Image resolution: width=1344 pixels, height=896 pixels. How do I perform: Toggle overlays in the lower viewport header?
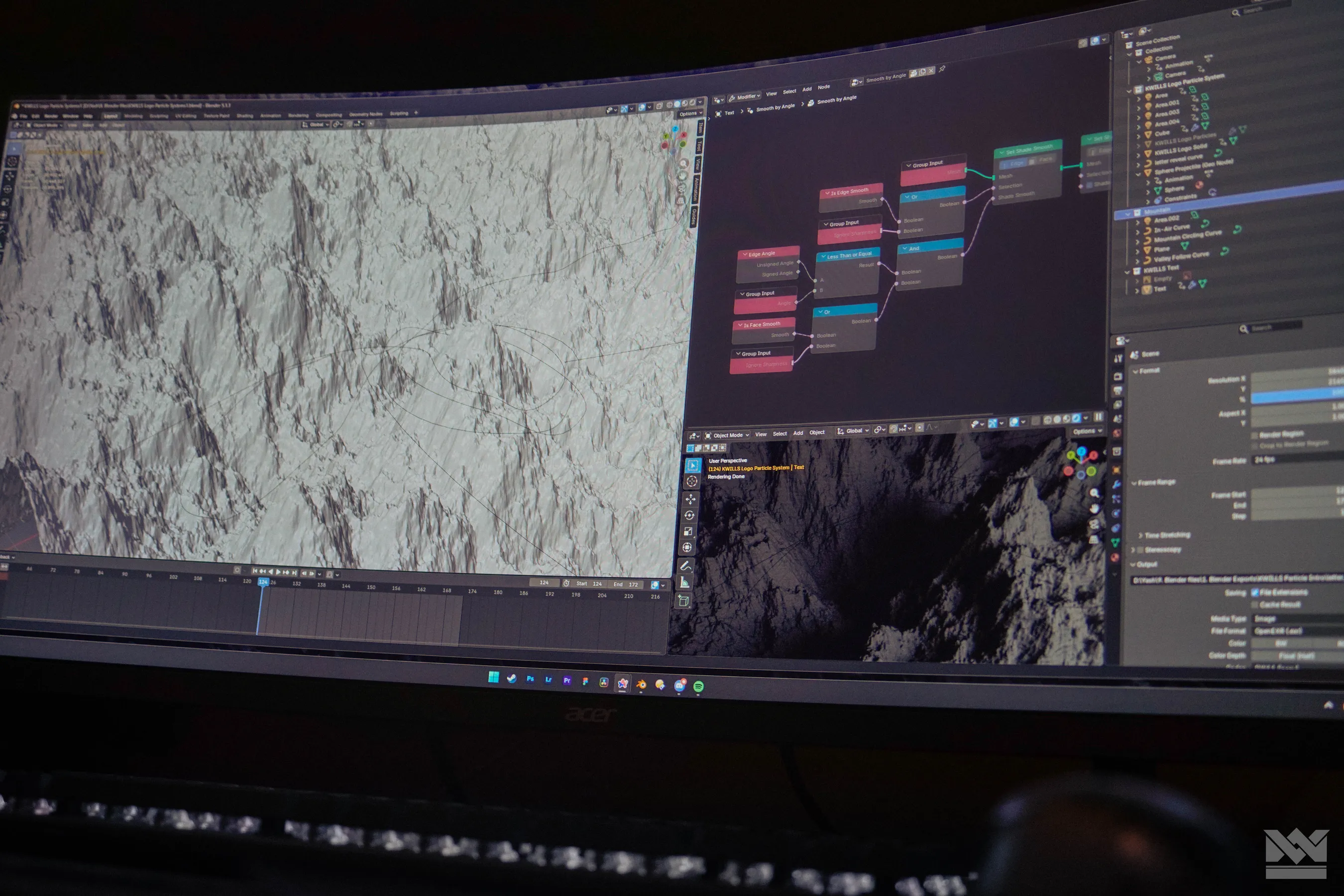(1014, 422)
